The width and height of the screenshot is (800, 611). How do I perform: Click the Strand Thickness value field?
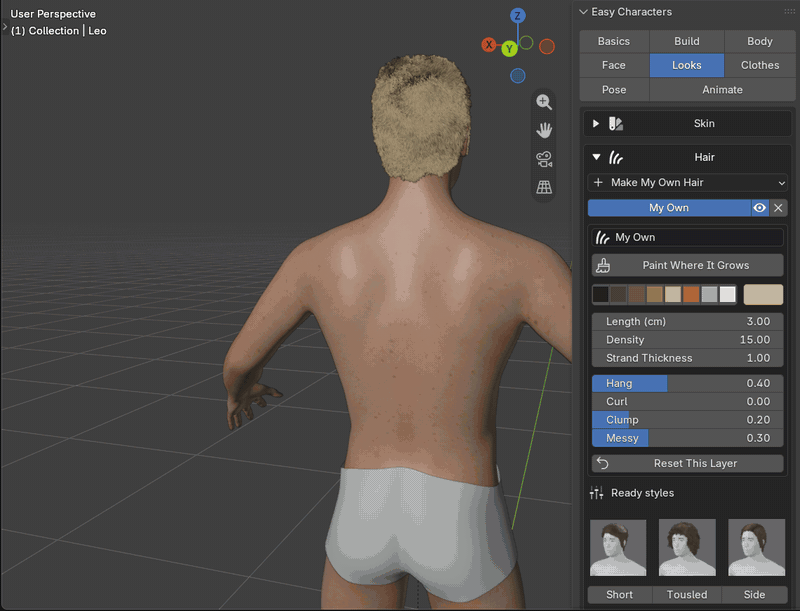pyautogui.click(x=687, y=358)
